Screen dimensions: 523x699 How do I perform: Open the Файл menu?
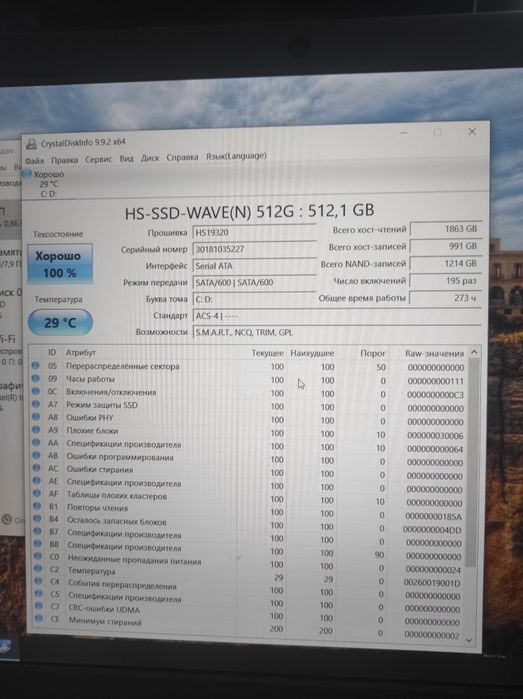(x=34, y=160)
